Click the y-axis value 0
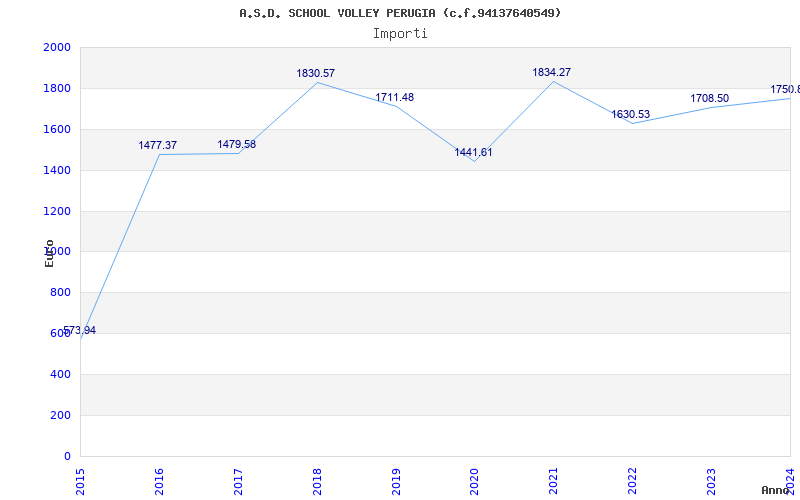 coord(67,456)
